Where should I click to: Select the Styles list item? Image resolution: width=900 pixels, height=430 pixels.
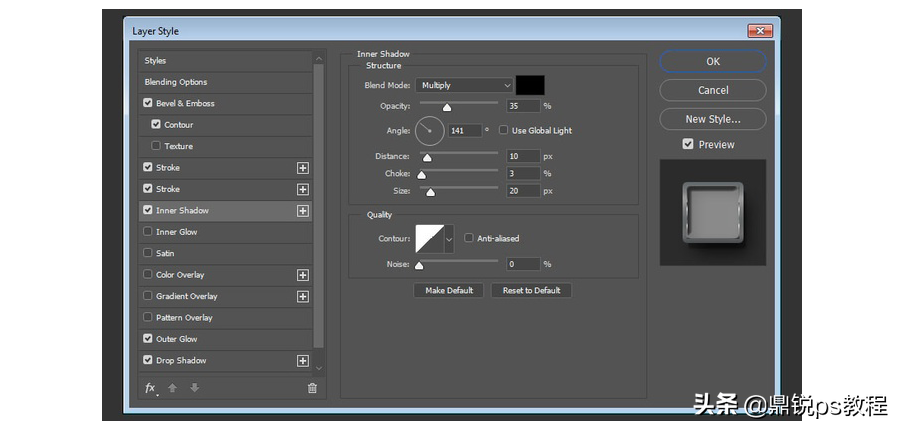[226, 61]
